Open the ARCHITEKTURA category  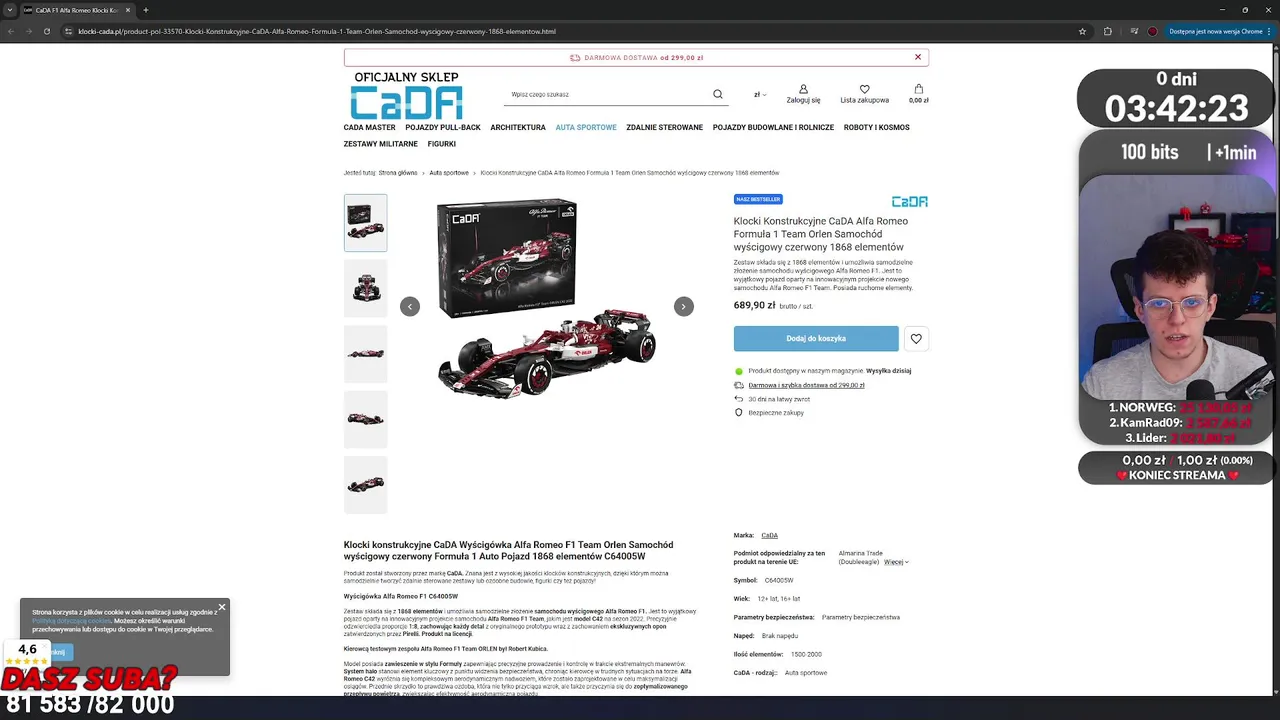[518, 127]
